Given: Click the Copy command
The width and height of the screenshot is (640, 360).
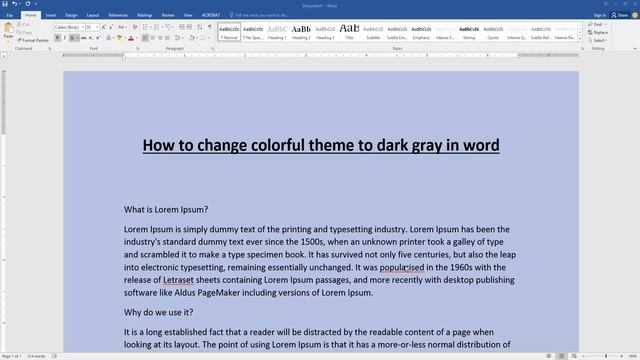Looking at the screenshot, I should [24, 32].
